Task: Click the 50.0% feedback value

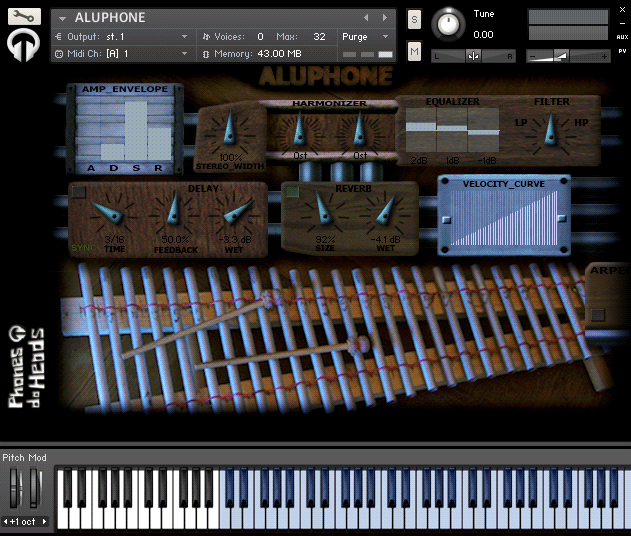Action: click(x=175, y=239)
